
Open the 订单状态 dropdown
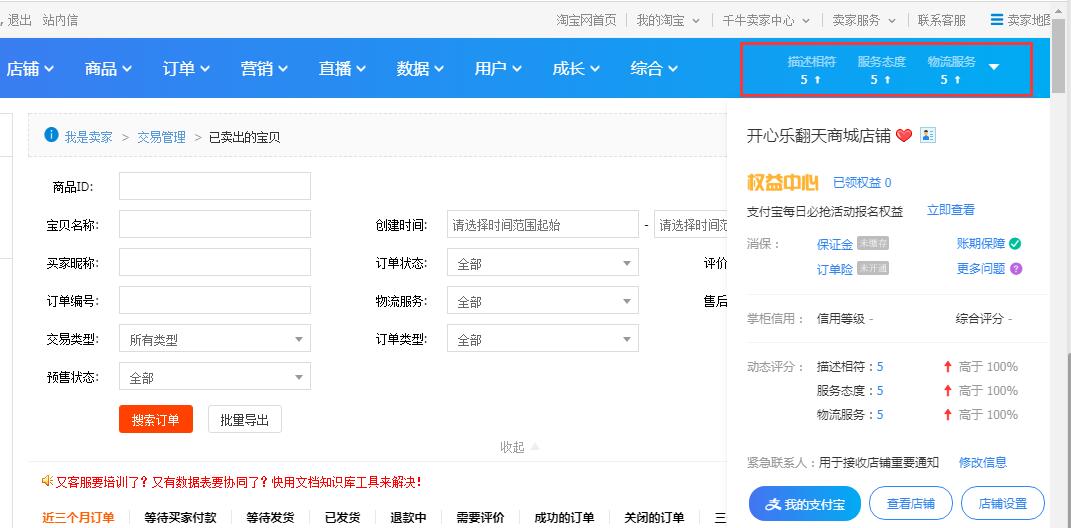pyautogui.click(x=543, y=263)
